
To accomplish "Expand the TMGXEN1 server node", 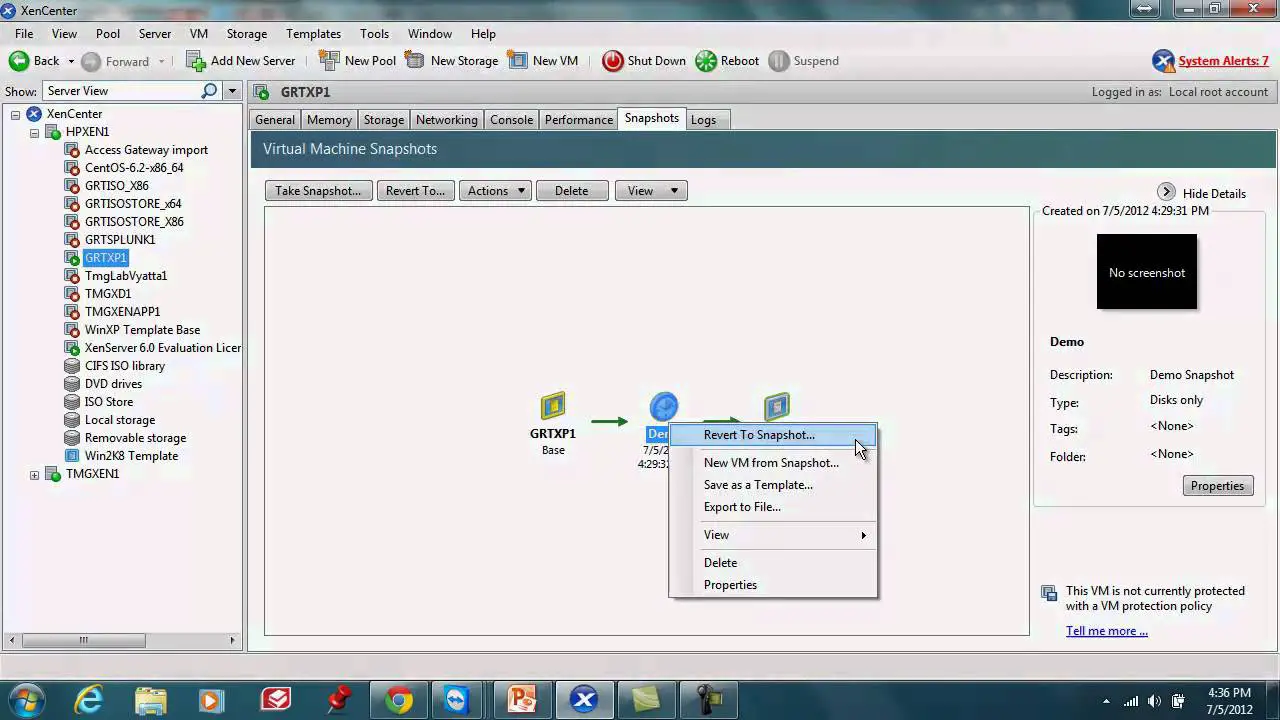I will [x=34, y=474].
